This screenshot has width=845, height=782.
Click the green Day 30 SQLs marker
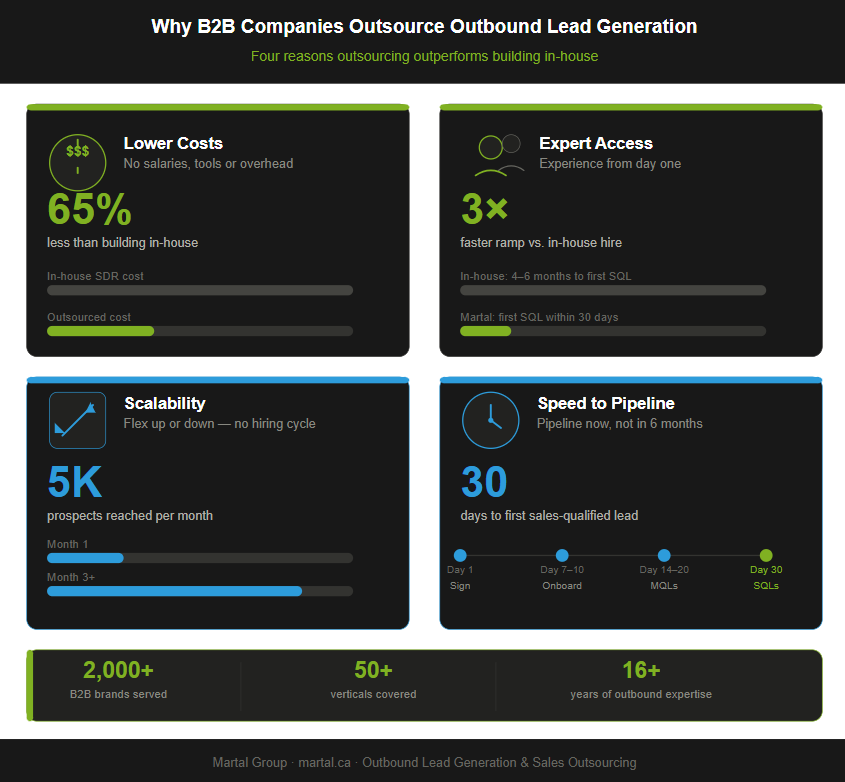(x=766, y=555)
